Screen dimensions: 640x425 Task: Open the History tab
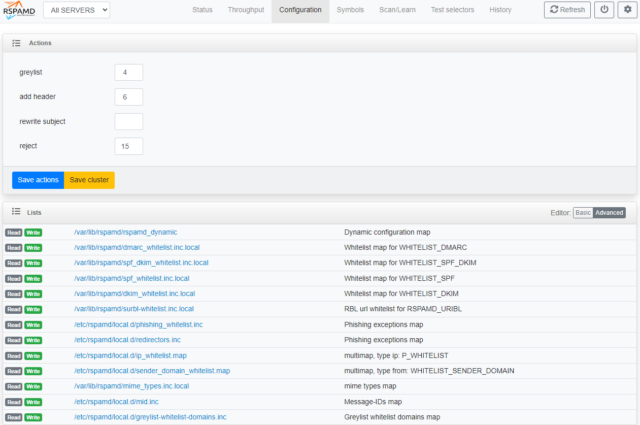click(x=500, y=10)
